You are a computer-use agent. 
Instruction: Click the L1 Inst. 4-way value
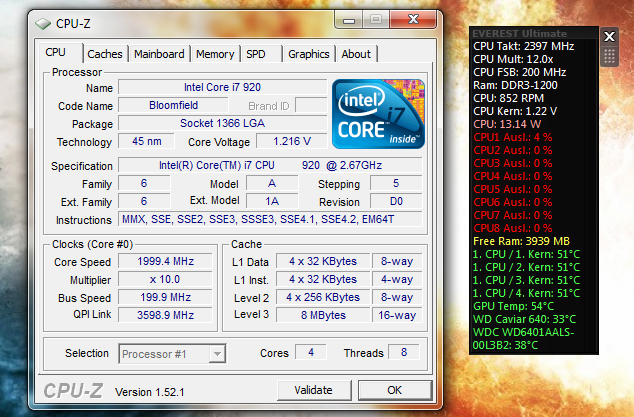(397, 279)
